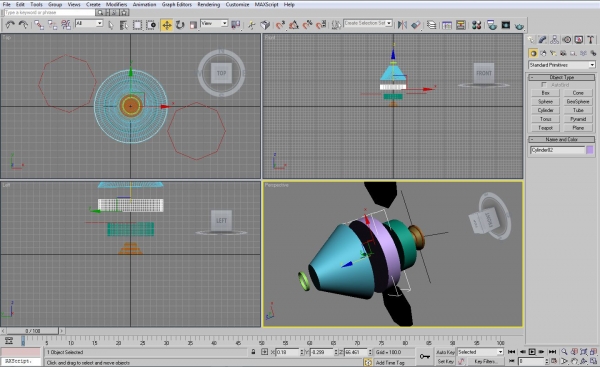Open the Layer Manager icon

(431, 25)
